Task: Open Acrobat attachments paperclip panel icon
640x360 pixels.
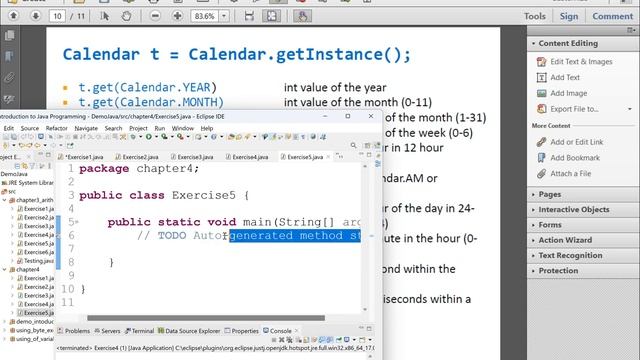Action: (x=9, y=78)
